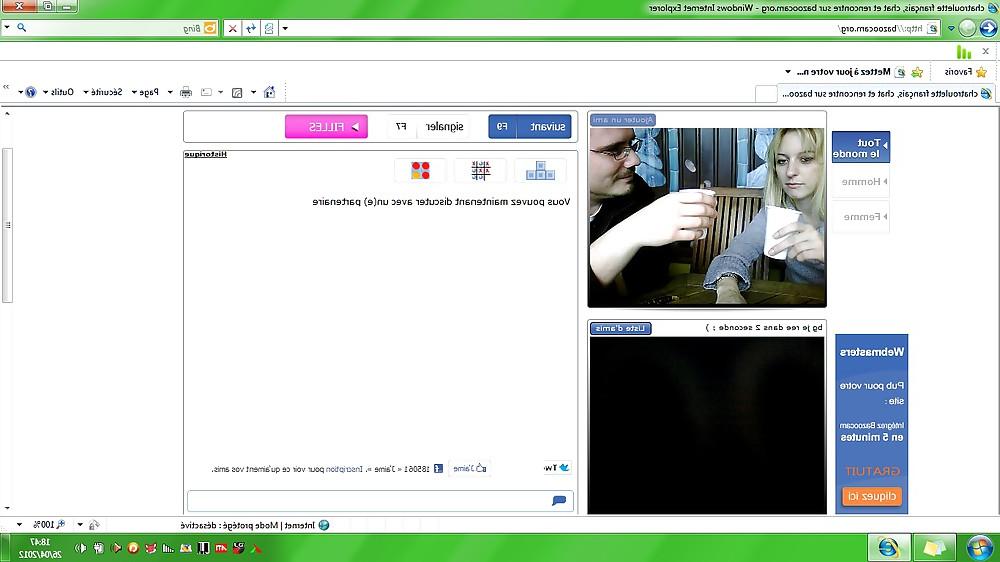Open the 'Liste d'amis' button
This screenshot has height=562, width=1000.
tap(621, 328)
